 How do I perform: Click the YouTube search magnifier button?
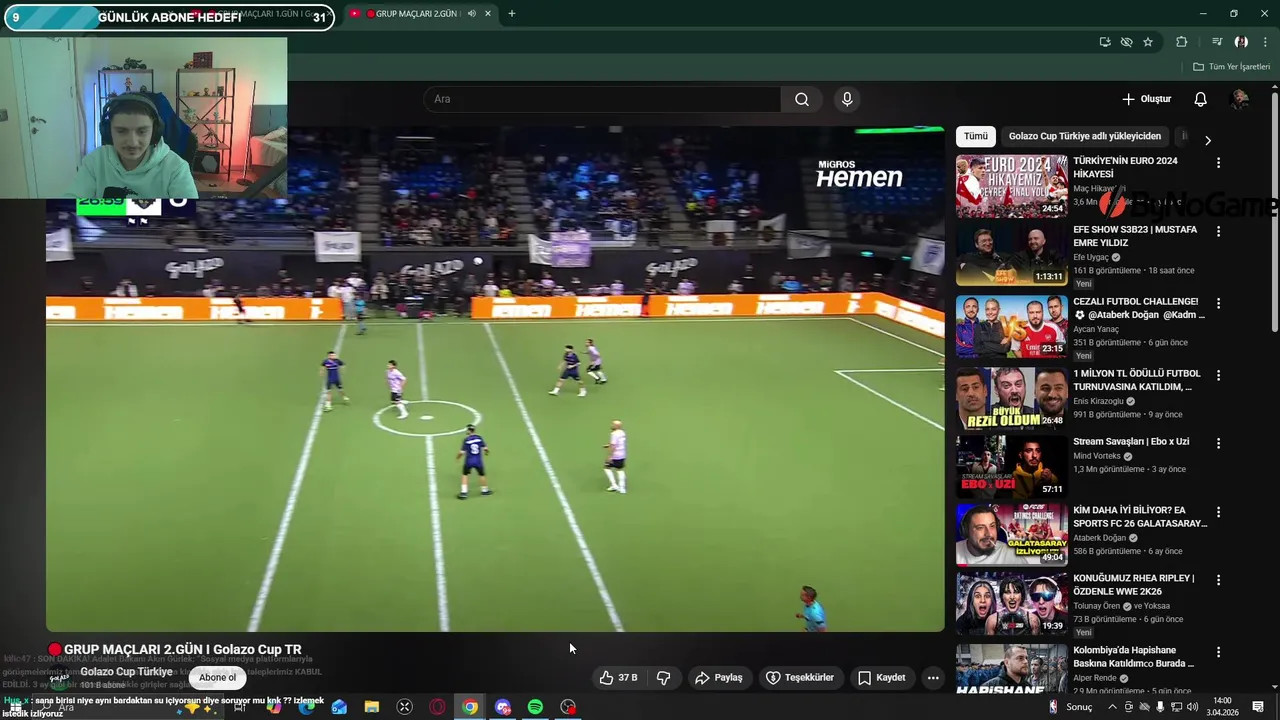point(801,99)
